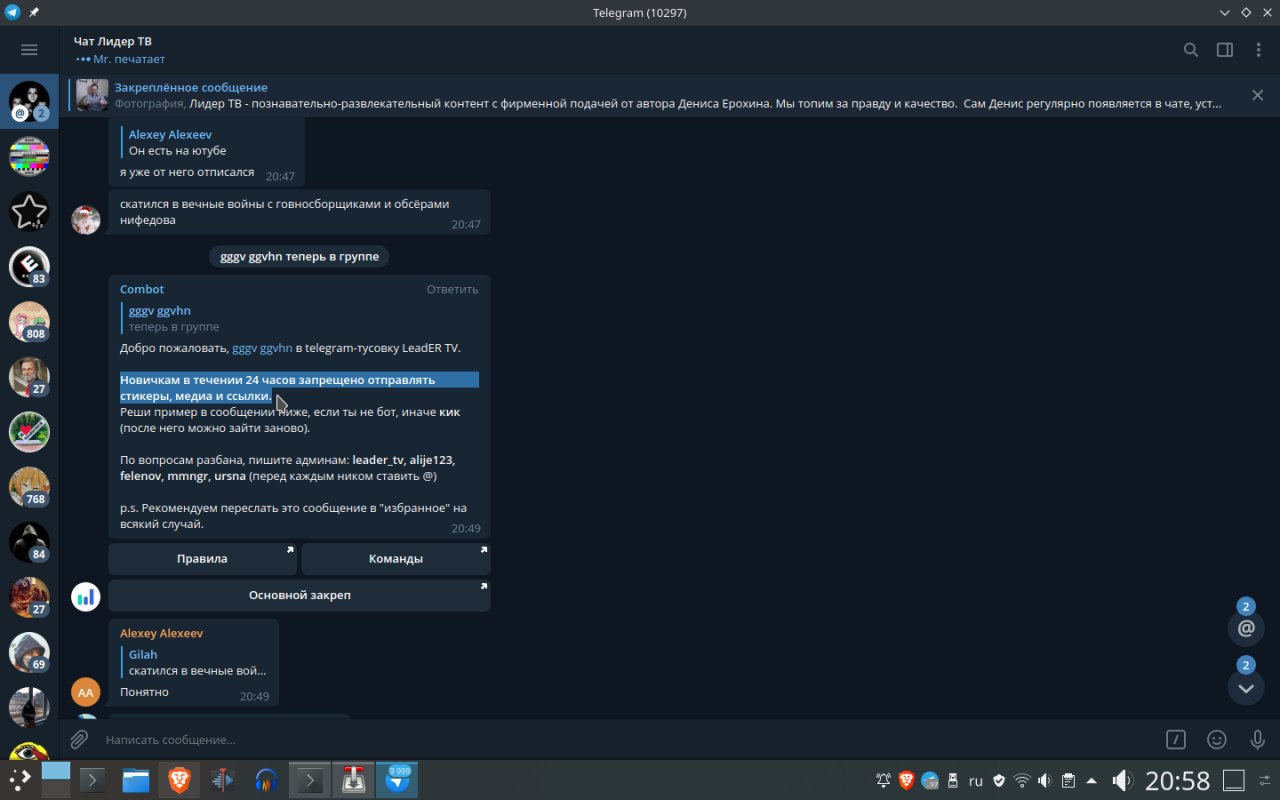
Task: Open the Combot sender name
Action: coord(142,289)
